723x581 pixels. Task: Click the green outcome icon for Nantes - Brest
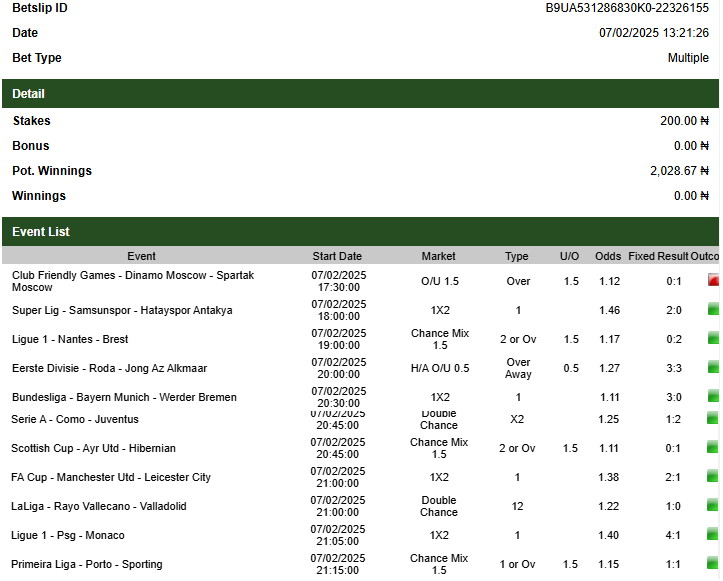click(x=713, y=338)
